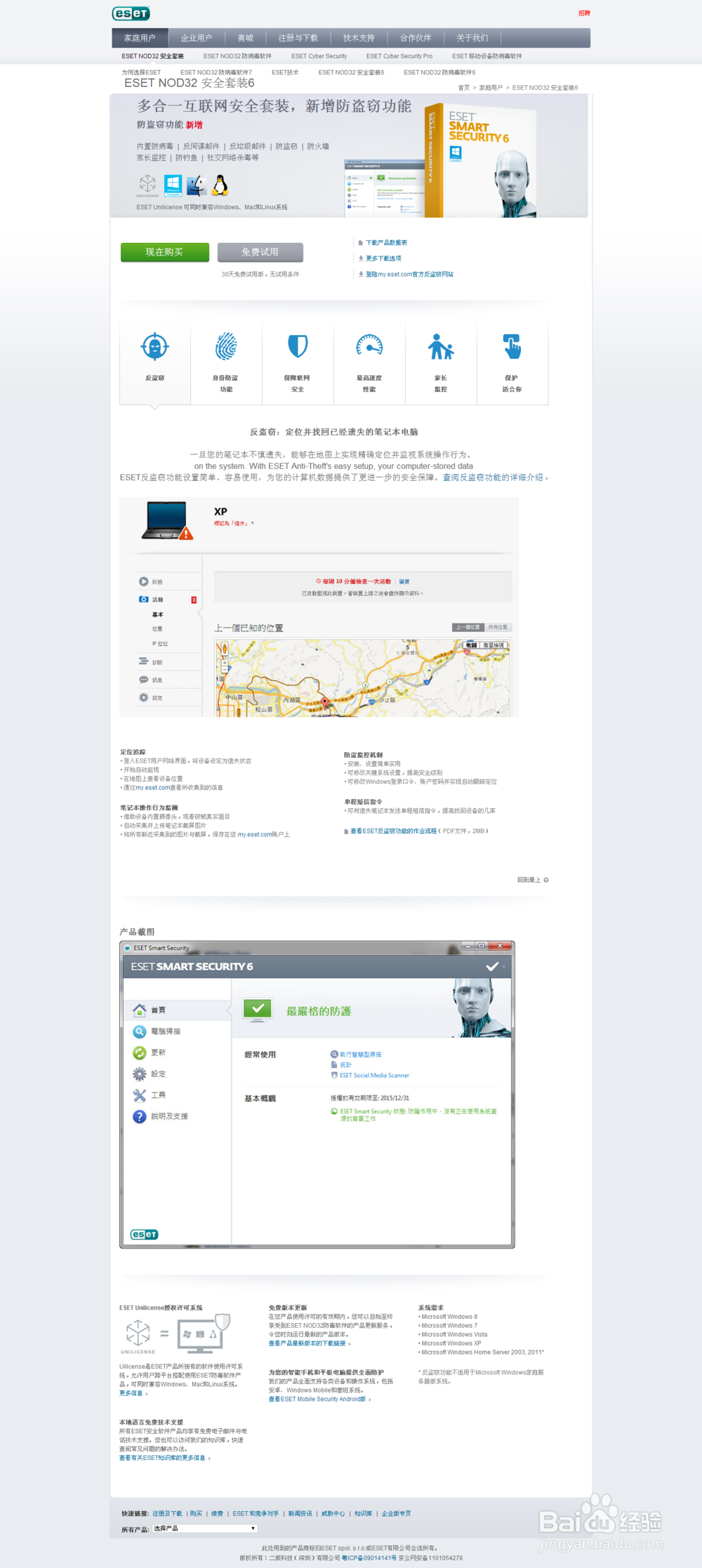This screenshot has height=1568, width=702.
Task: Expand the 標記為「遺失」 dropdown under XP
Action: 234,523
